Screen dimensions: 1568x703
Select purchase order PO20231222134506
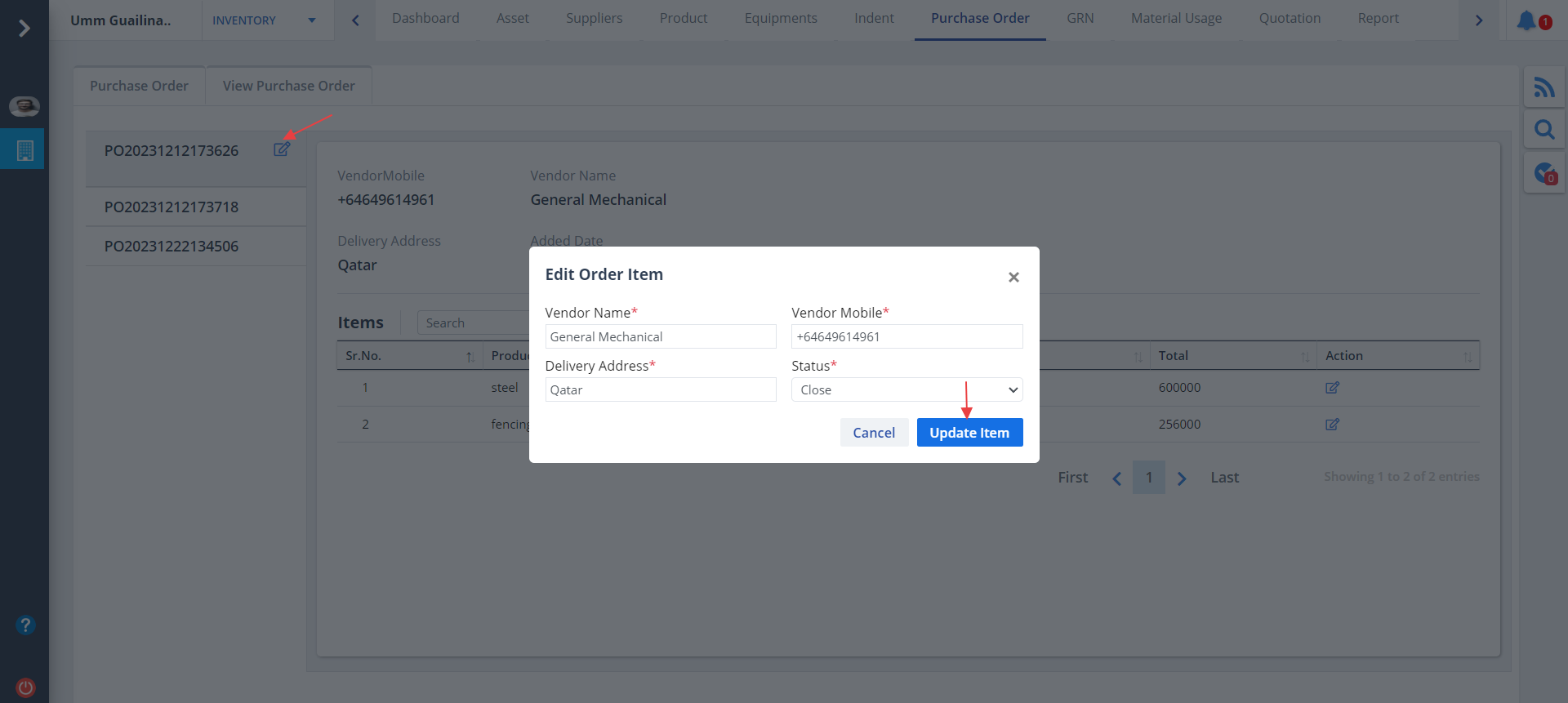(171, 247)
